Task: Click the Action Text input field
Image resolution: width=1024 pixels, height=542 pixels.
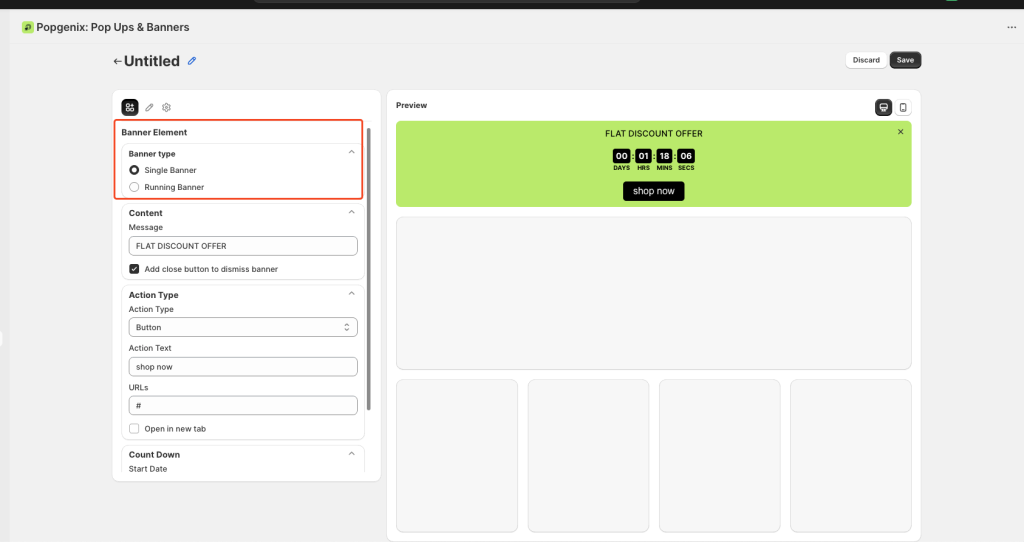Action: tap(243, 367)
